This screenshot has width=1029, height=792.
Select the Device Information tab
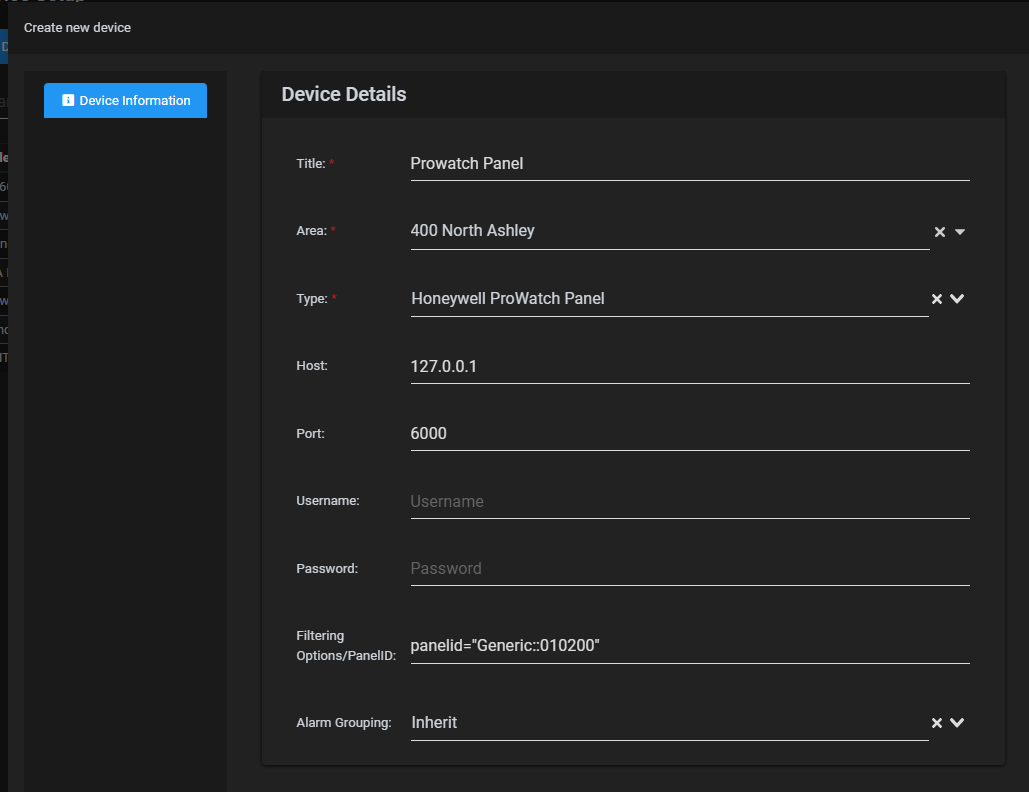[124, 100]
